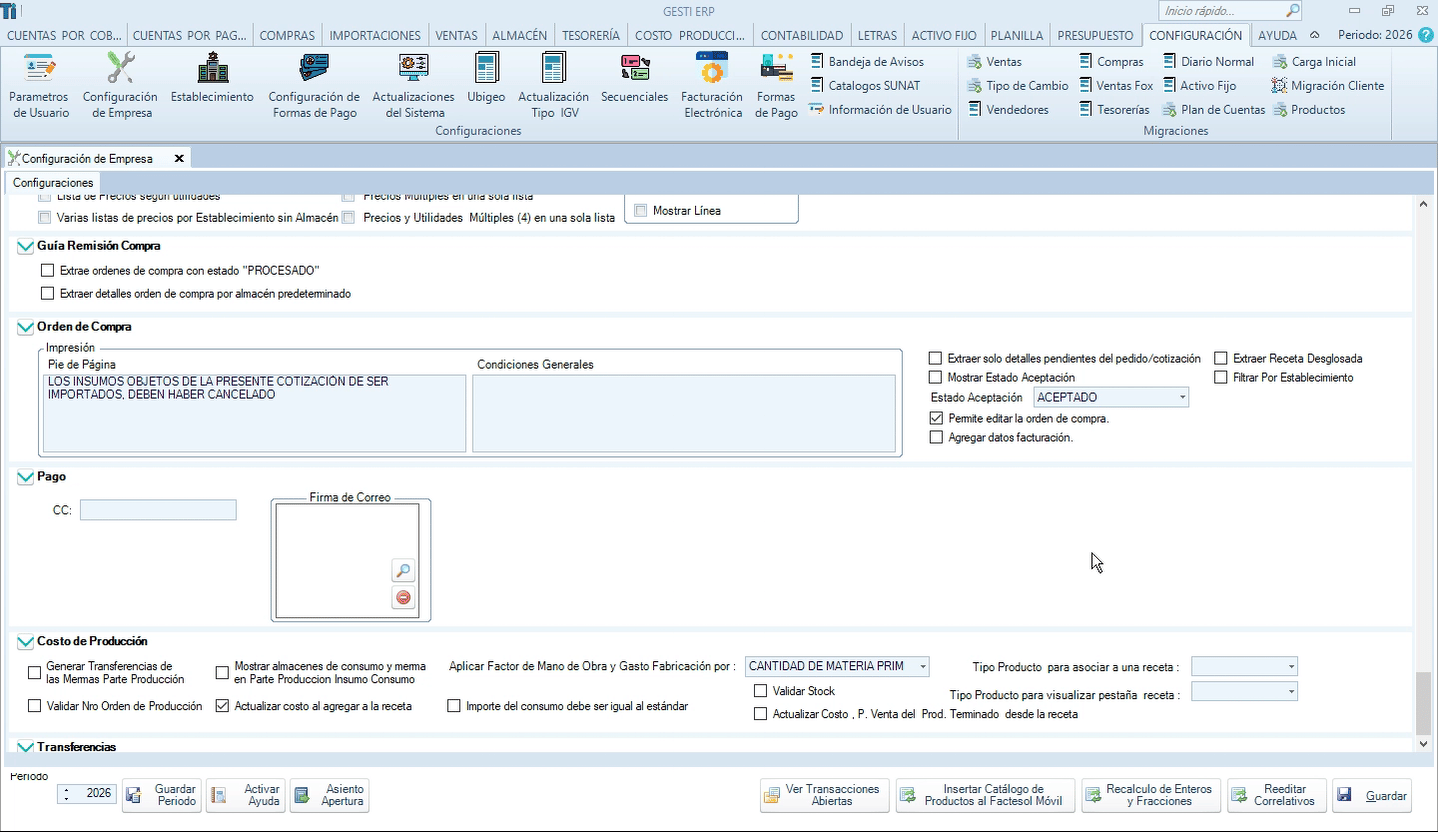Uncheck Permite editar la orden de compra
Viewport: 1438px width, 832px height.
click(936, 418)
